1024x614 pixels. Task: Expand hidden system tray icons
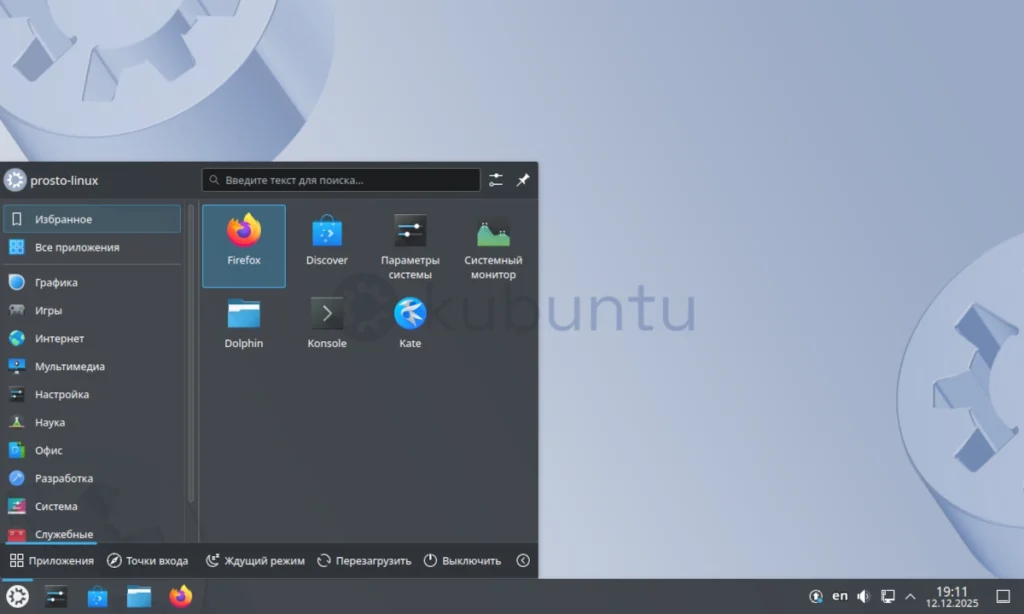(910, 596)
